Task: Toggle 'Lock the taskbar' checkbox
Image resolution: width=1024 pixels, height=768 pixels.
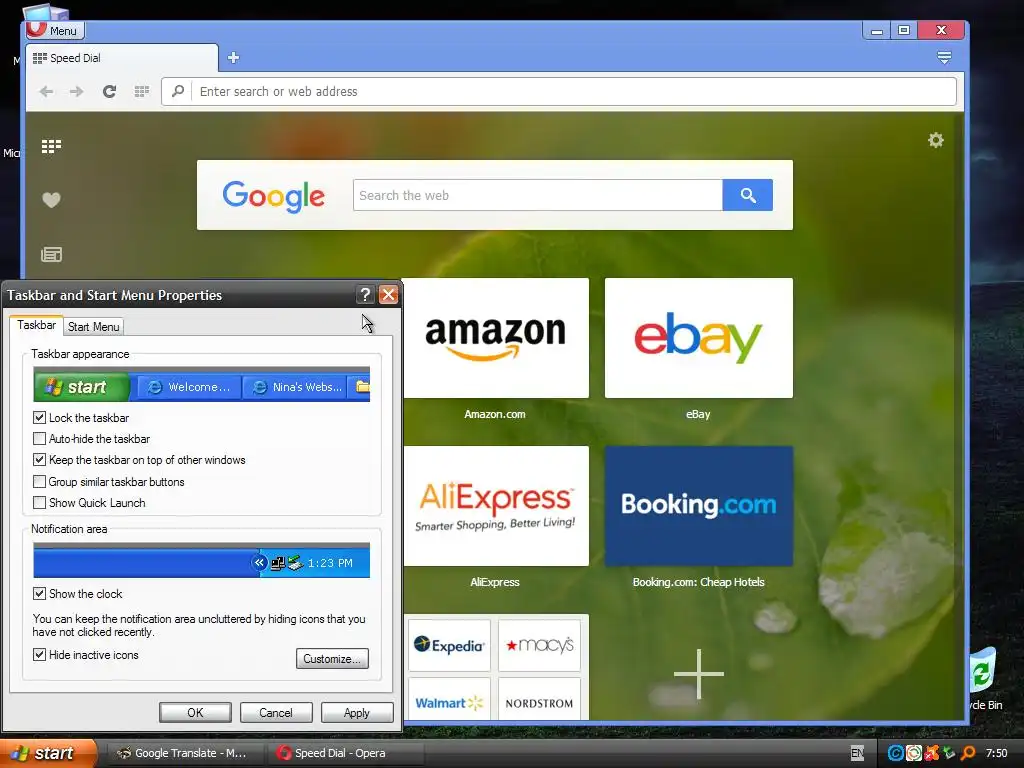Action: click(x=39, y=418)
